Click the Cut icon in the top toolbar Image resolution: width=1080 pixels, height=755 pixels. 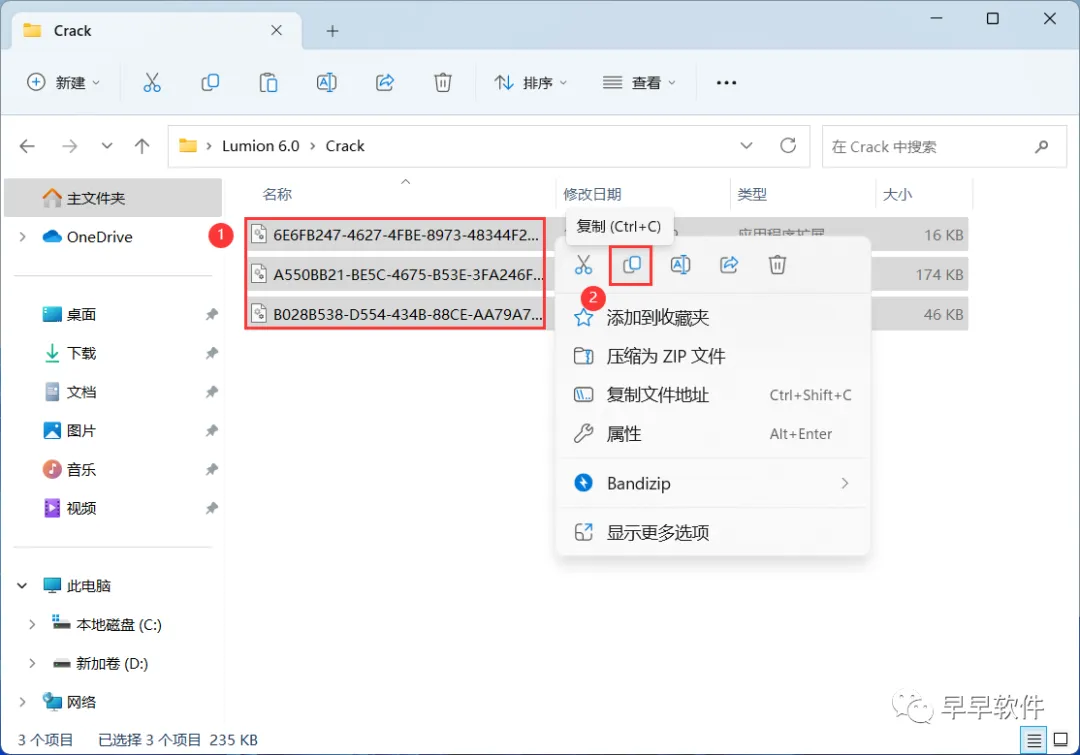coord(152,83)
